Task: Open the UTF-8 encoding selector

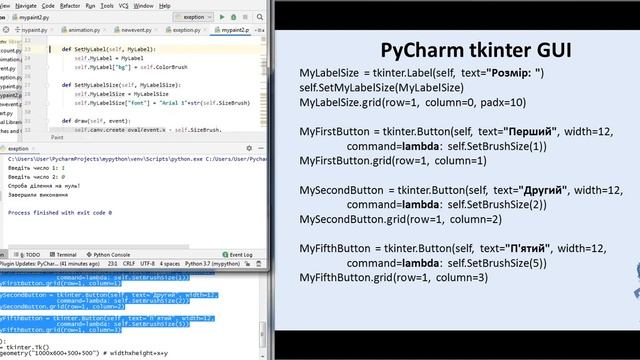Action: [x=147, y=264]
